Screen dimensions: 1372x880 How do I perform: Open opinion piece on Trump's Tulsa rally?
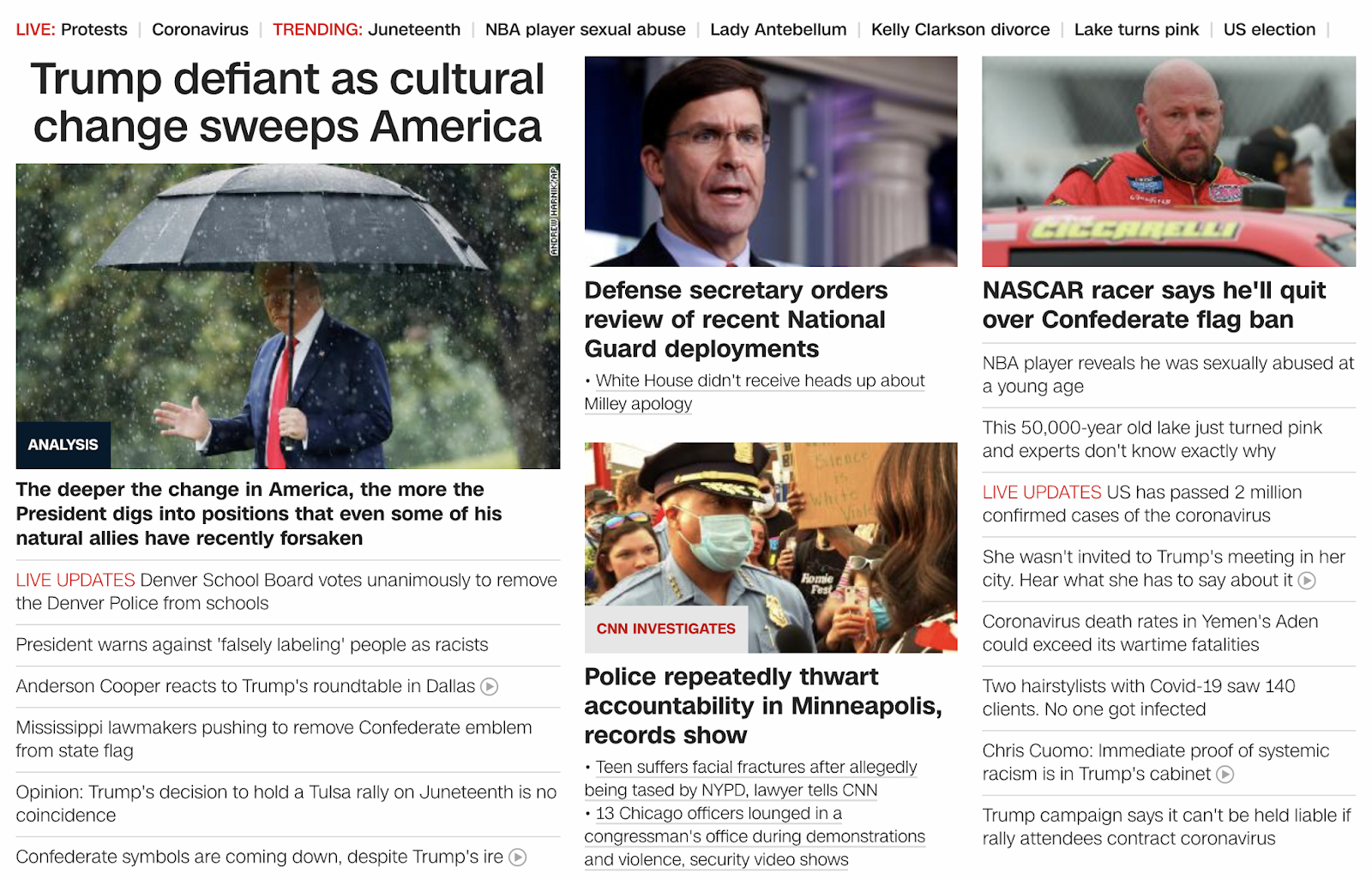(x=286, y=804)
